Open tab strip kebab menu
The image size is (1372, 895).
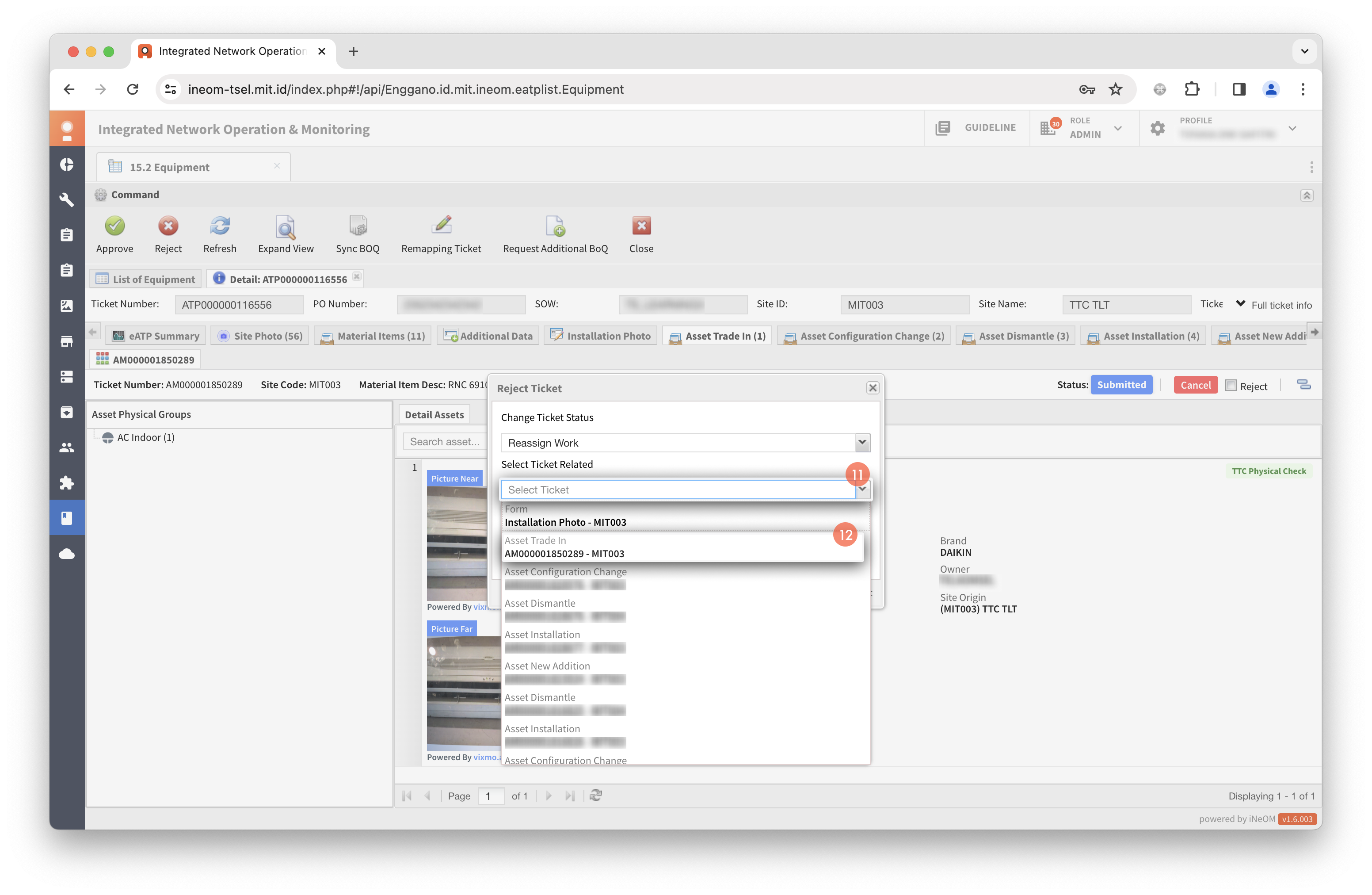pyautogui.click(x=1311, y=167)
